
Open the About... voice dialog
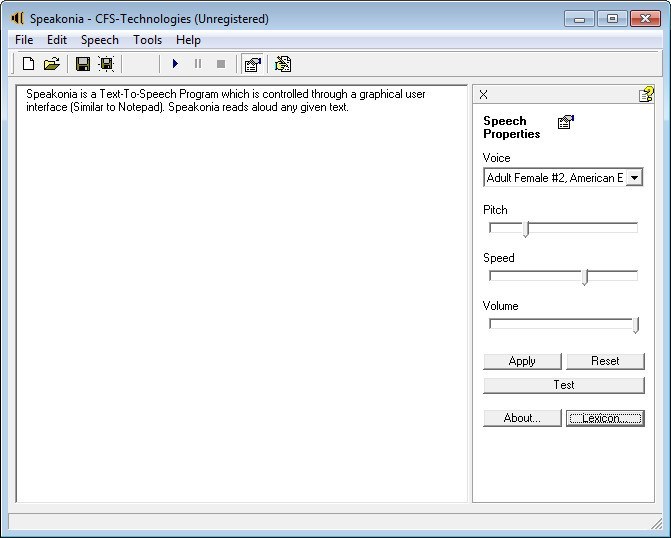[x=522, y=418]
